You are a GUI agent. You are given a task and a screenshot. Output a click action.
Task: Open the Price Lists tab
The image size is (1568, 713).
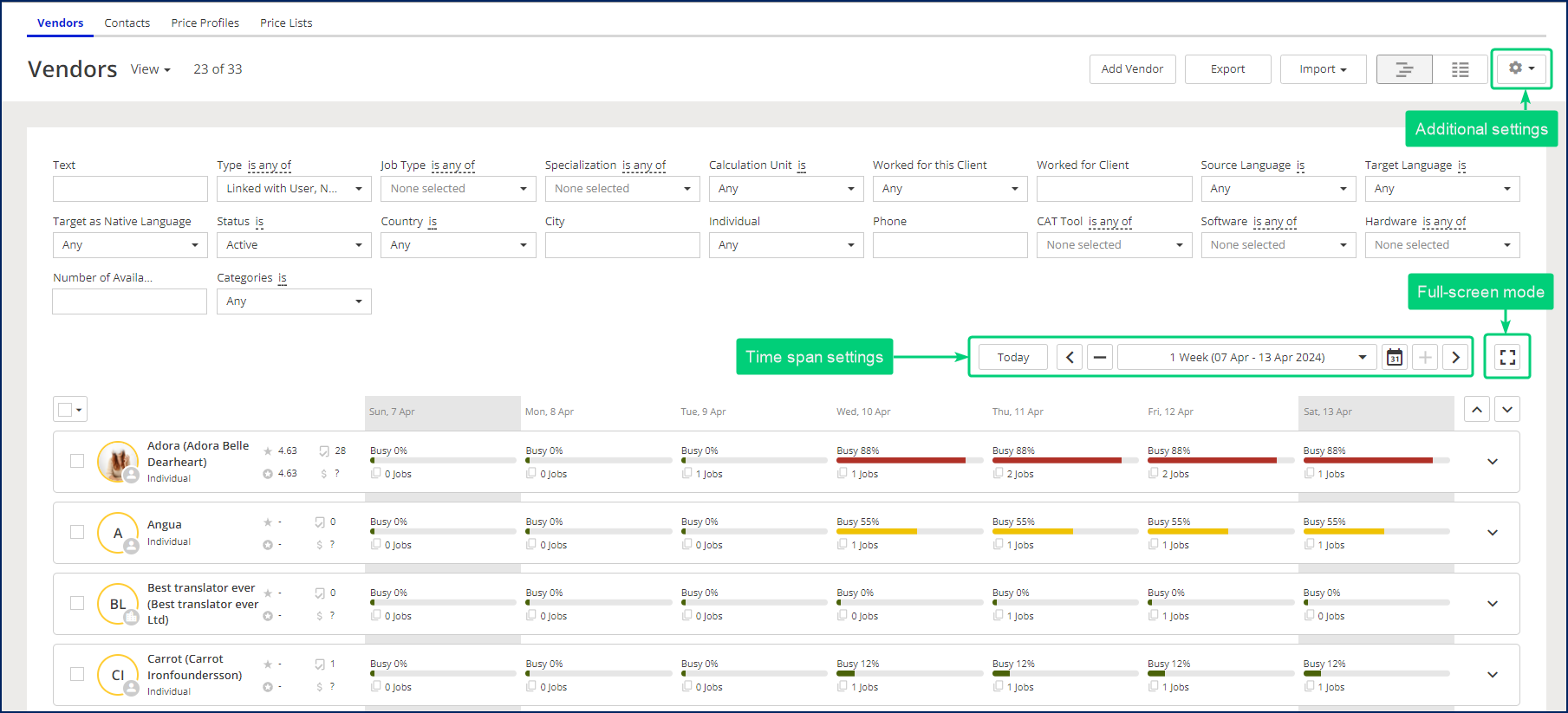286,23
